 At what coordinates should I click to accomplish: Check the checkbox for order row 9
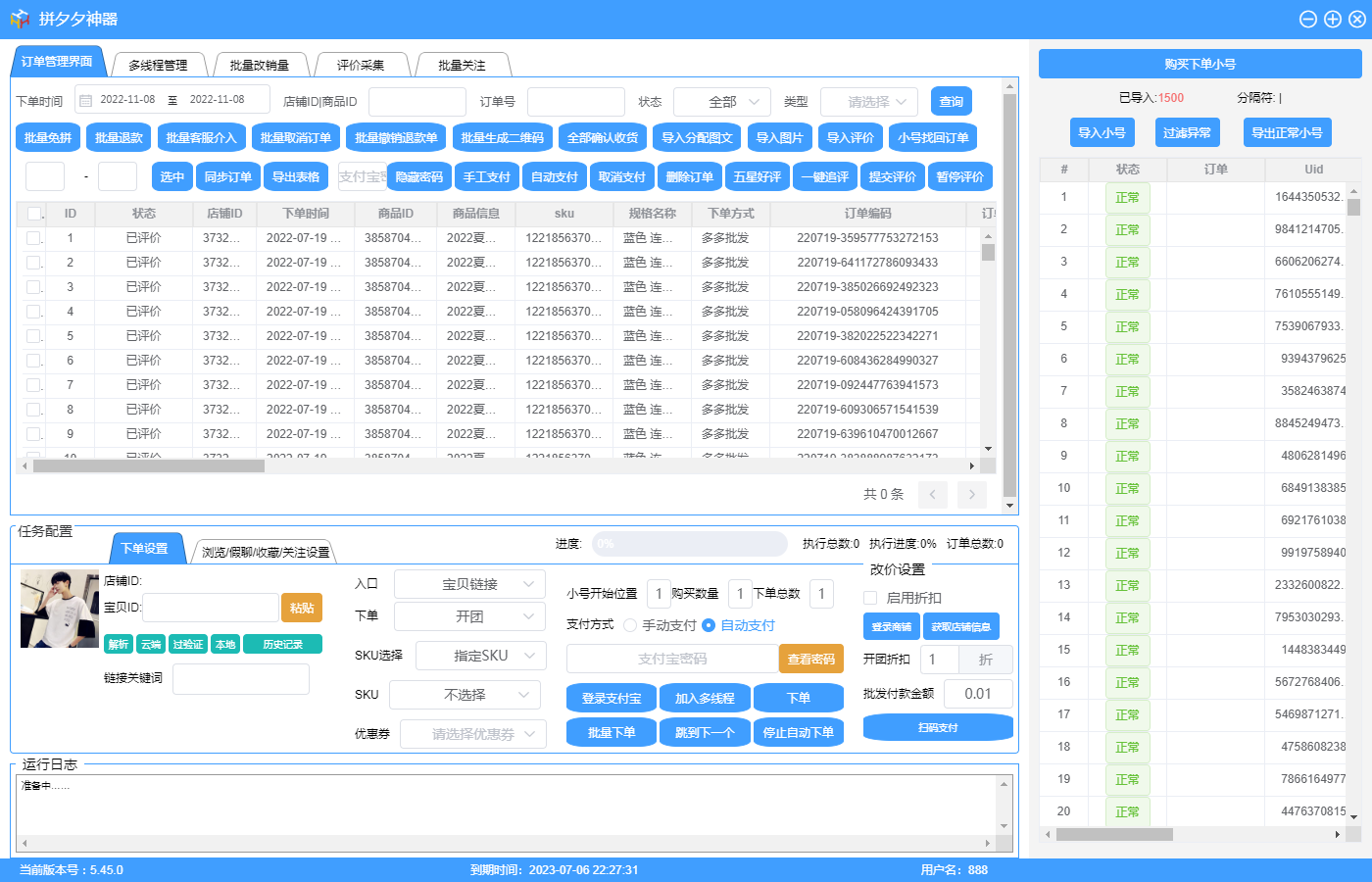pos(33,434)
